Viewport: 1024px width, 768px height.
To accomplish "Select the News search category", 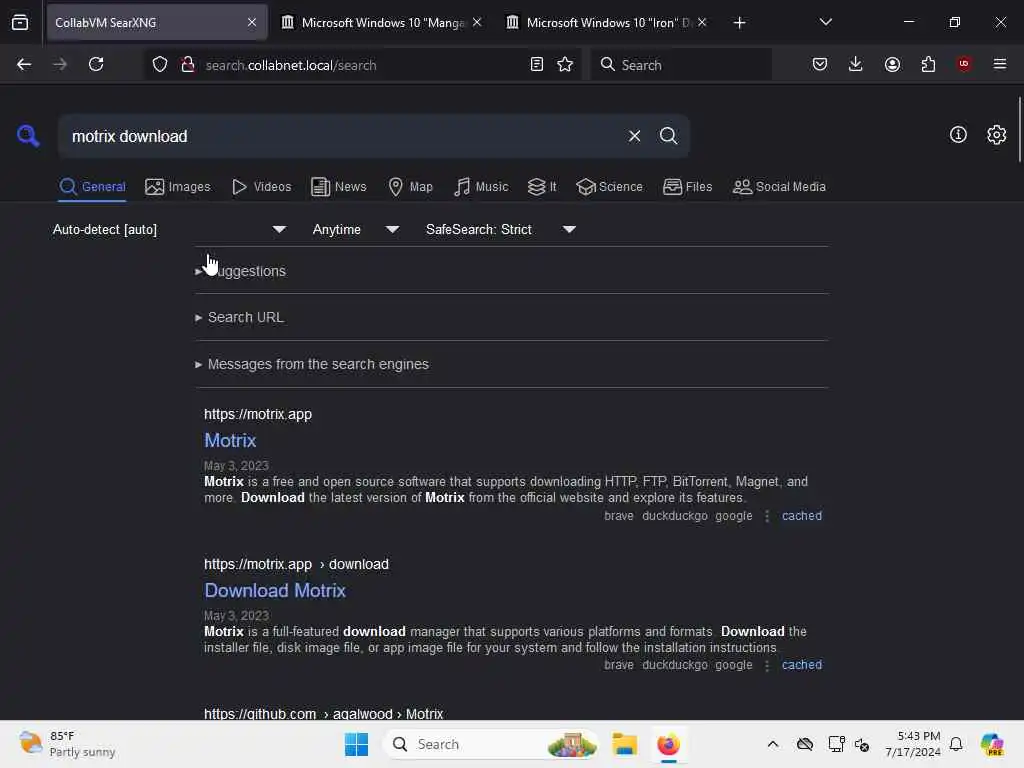I will click(x=339, y=187).
